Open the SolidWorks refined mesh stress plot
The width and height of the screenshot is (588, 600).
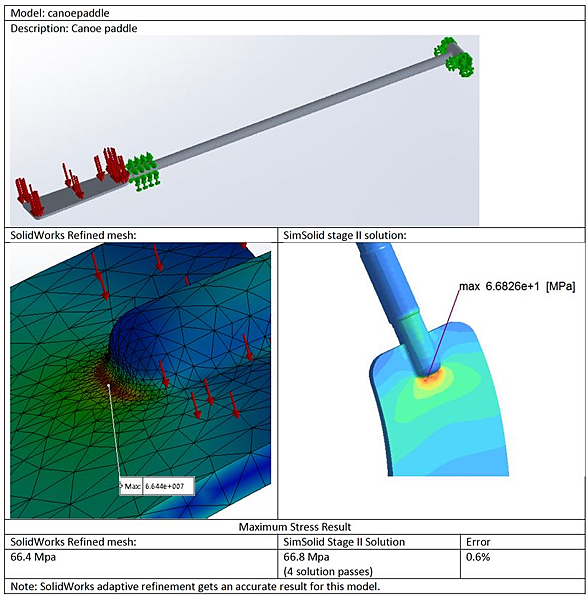140,380
